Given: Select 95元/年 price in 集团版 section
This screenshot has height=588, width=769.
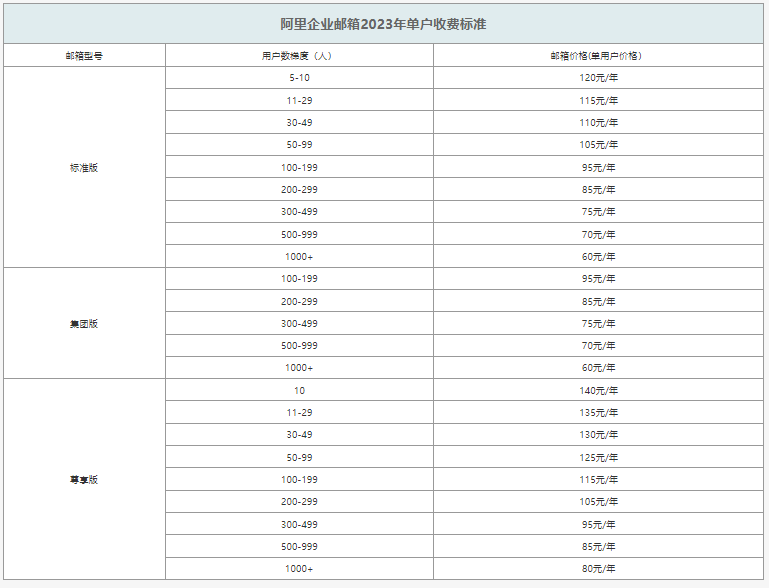Looking at the screenshot, I should [598, 279].
